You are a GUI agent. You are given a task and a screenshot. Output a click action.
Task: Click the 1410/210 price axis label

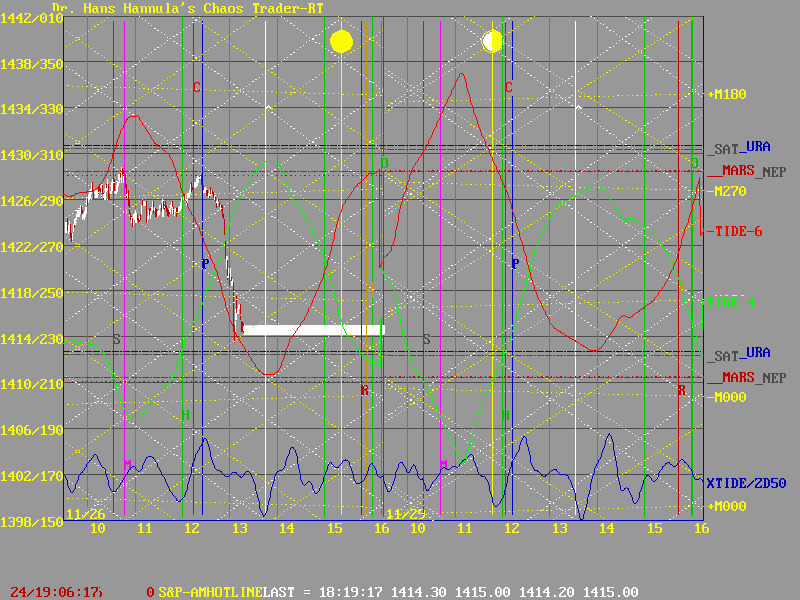[32, 384]
